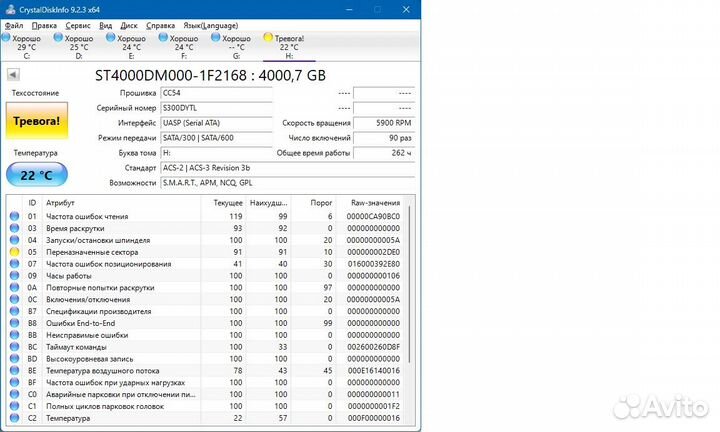Viewport: 720px width, 432px height.
Task: Click the yellow status icon for attribute 05
Action: pyautogui.click(x=15, y=252)
